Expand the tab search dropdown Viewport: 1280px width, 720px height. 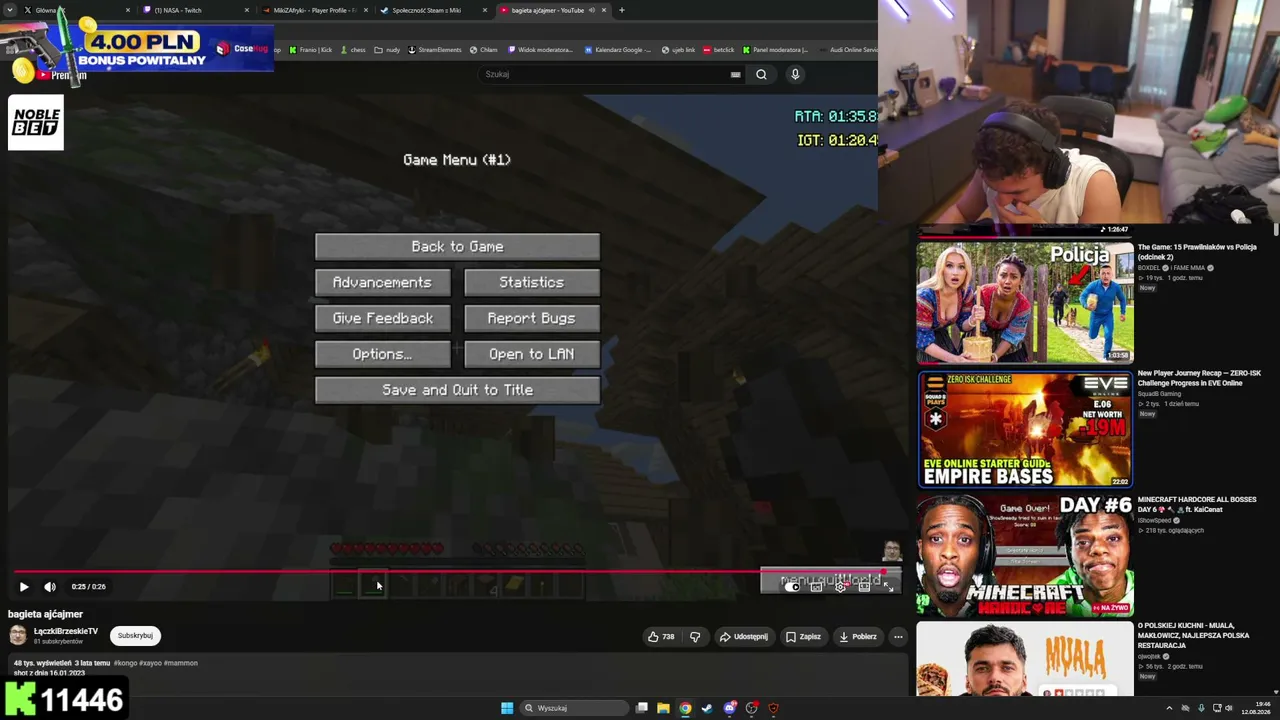[8, 10]
